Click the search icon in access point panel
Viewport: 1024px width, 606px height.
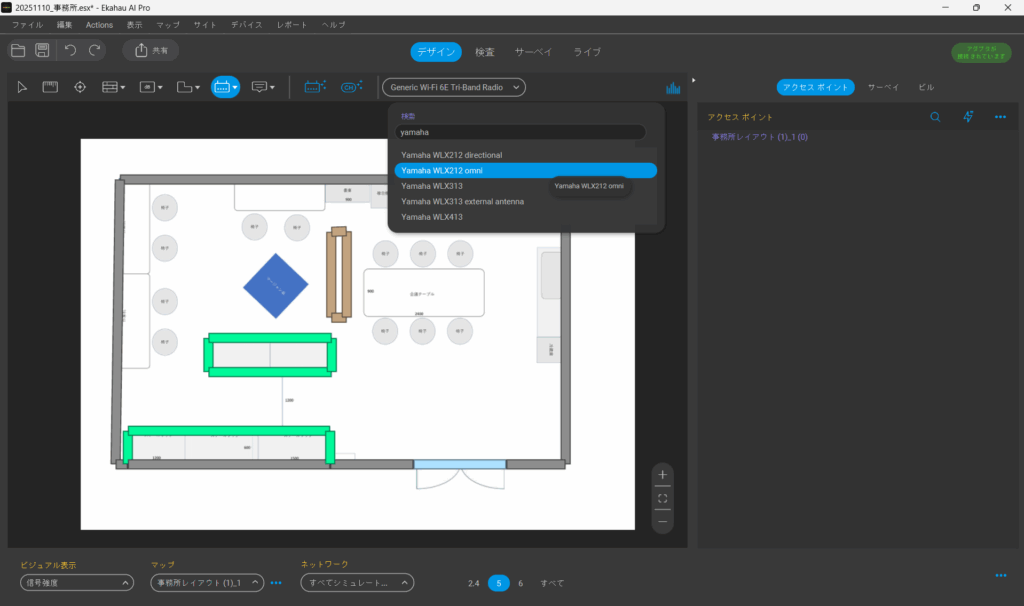(x=935, y=117)
